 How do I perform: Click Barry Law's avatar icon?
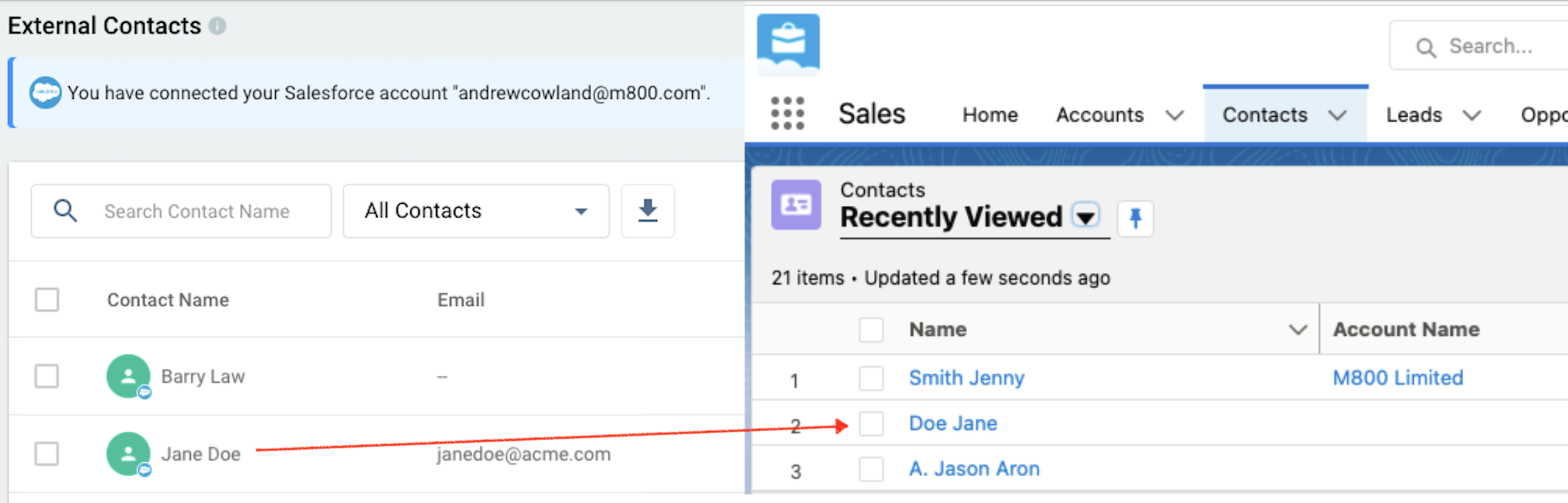click(x=128, y=377)
